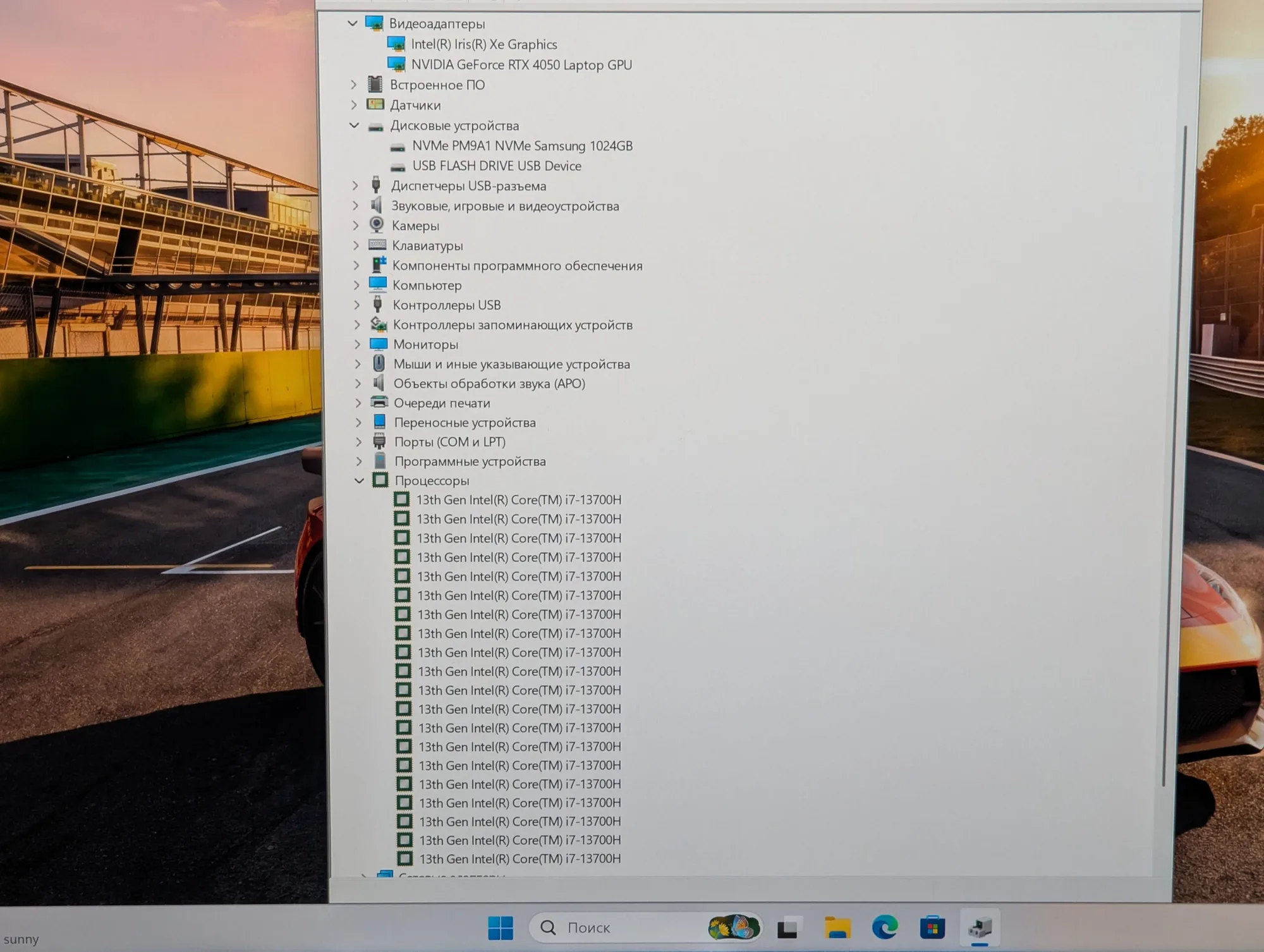The height and width of the screenshot is (952, 1264).
Task: Click the NVMe PM9A1 Samsung disk icon
Action: pos(398,147)
